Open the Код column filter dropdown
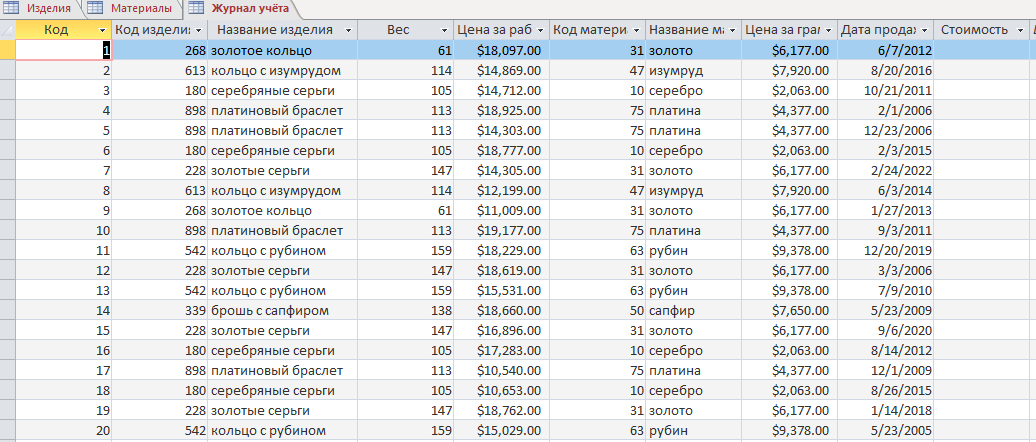Image resolution: width=1036 pixels, height=442 pixels. pyautogui.click(x=102, y=30)
